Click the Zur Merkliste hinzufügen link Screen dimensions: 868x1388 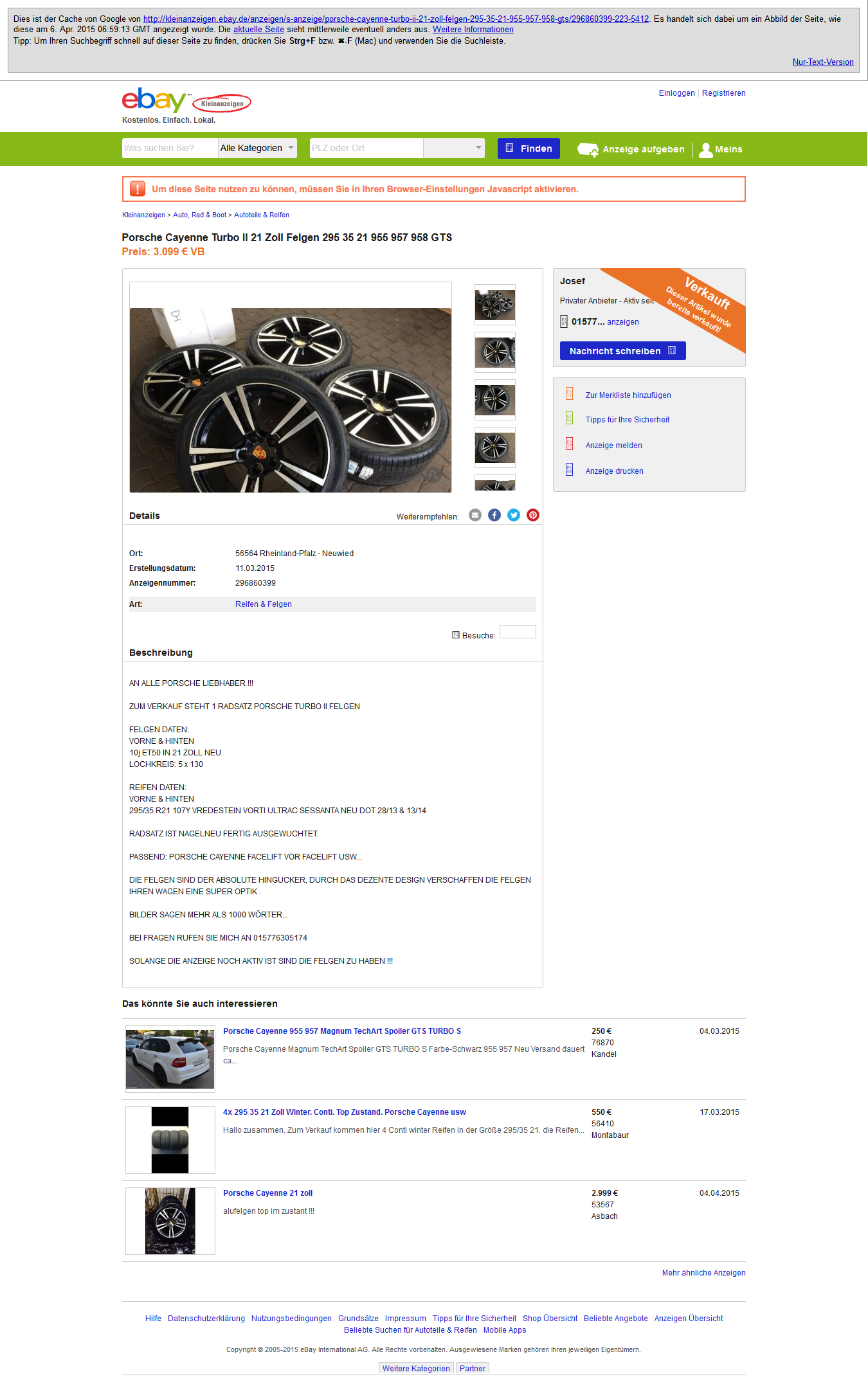(628, 395)
